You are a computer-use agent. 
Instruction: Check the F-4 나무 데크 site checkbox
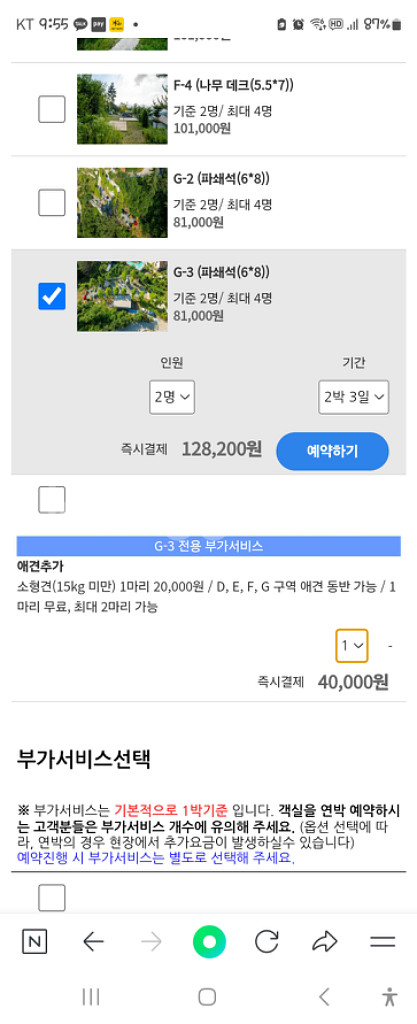pyautogui.click(x=52, y=109)
